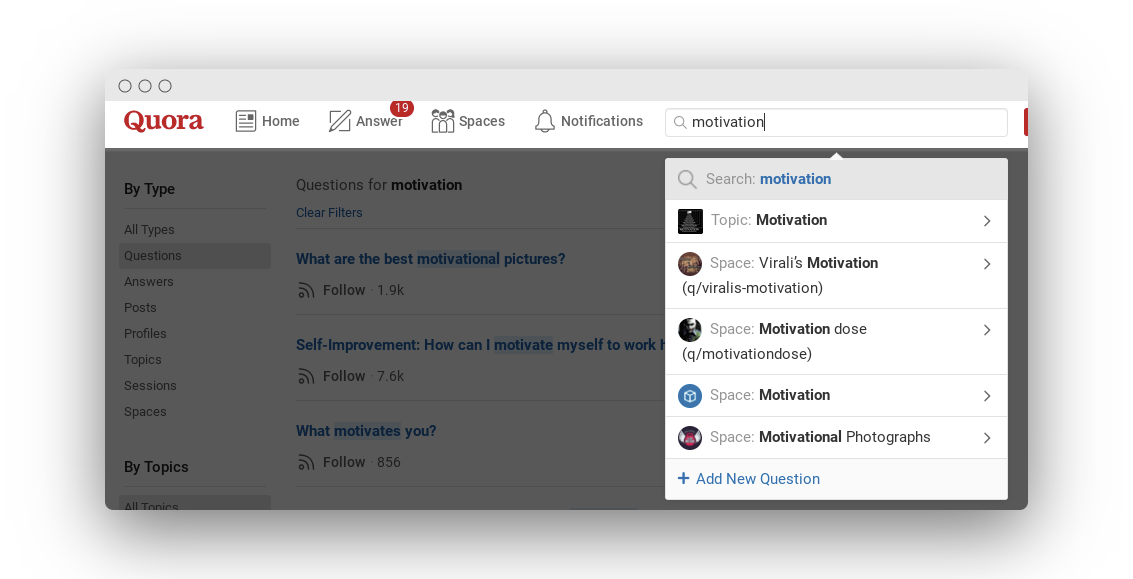1133x579 pixels.
Task: Select the Search: motivation suggestion
Action: [836, 179]
